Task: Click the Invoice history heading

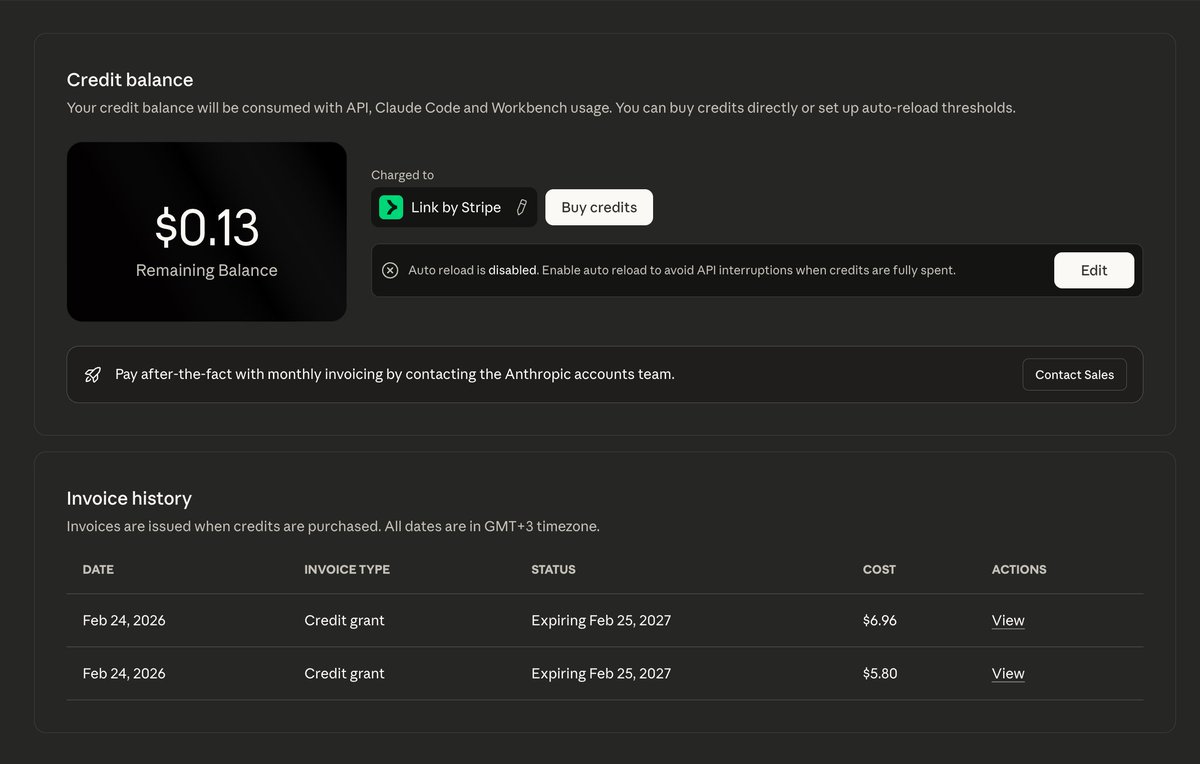Action: pos(129,498)
